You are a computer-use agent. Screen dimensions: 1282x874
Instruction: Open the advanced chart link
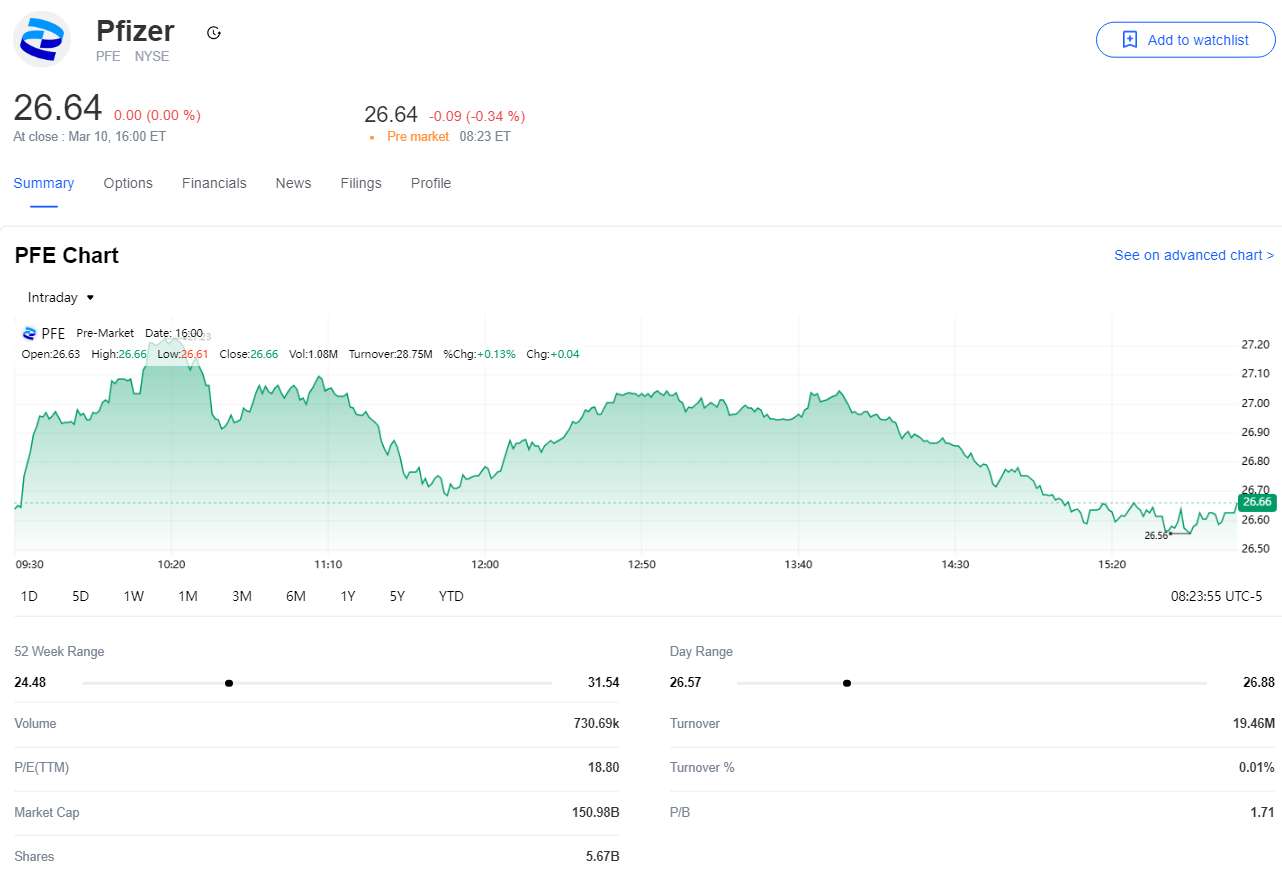pos(1193,255)
